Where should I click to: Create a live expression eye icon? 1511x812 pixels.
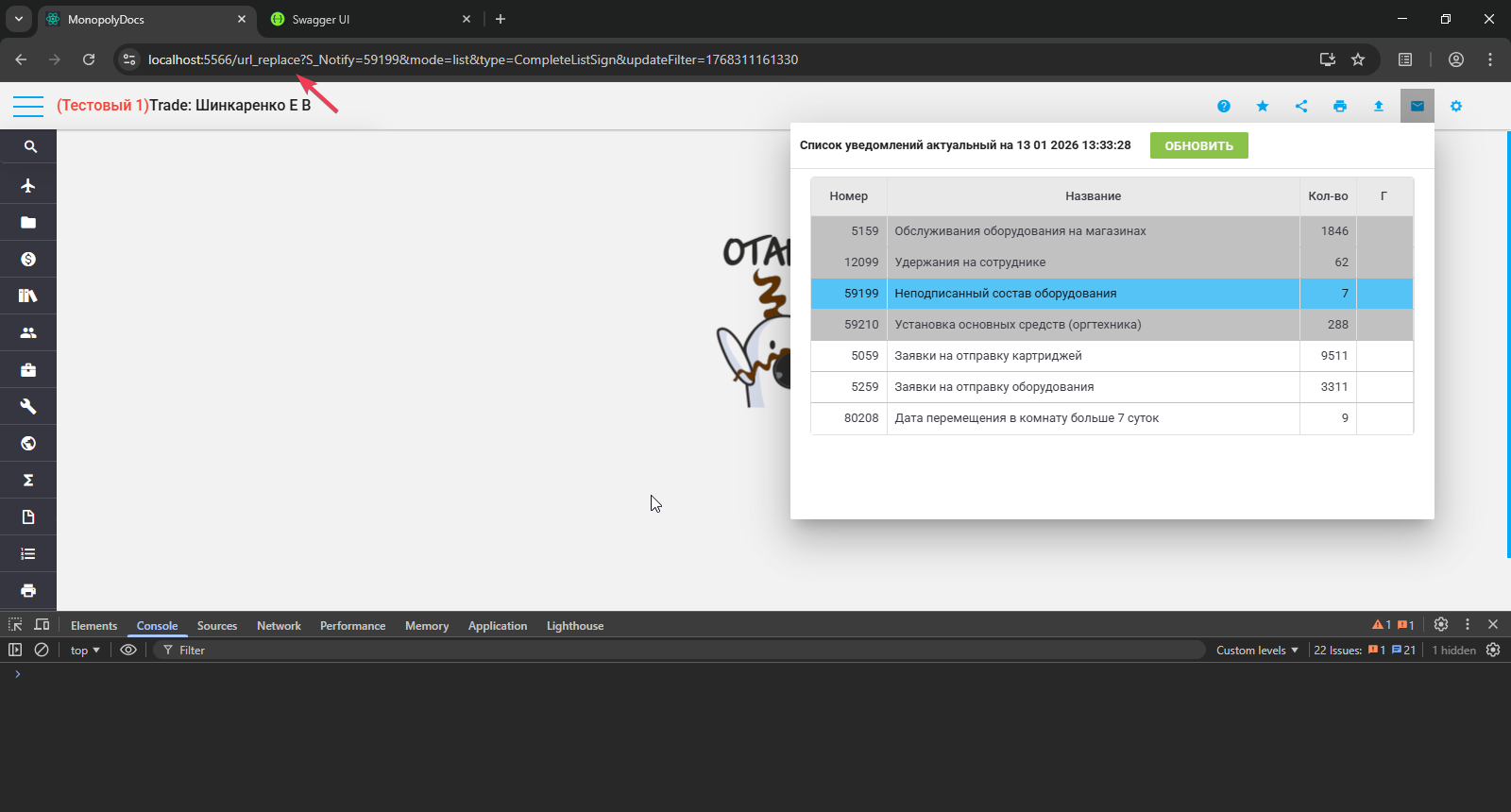(128, 650)
